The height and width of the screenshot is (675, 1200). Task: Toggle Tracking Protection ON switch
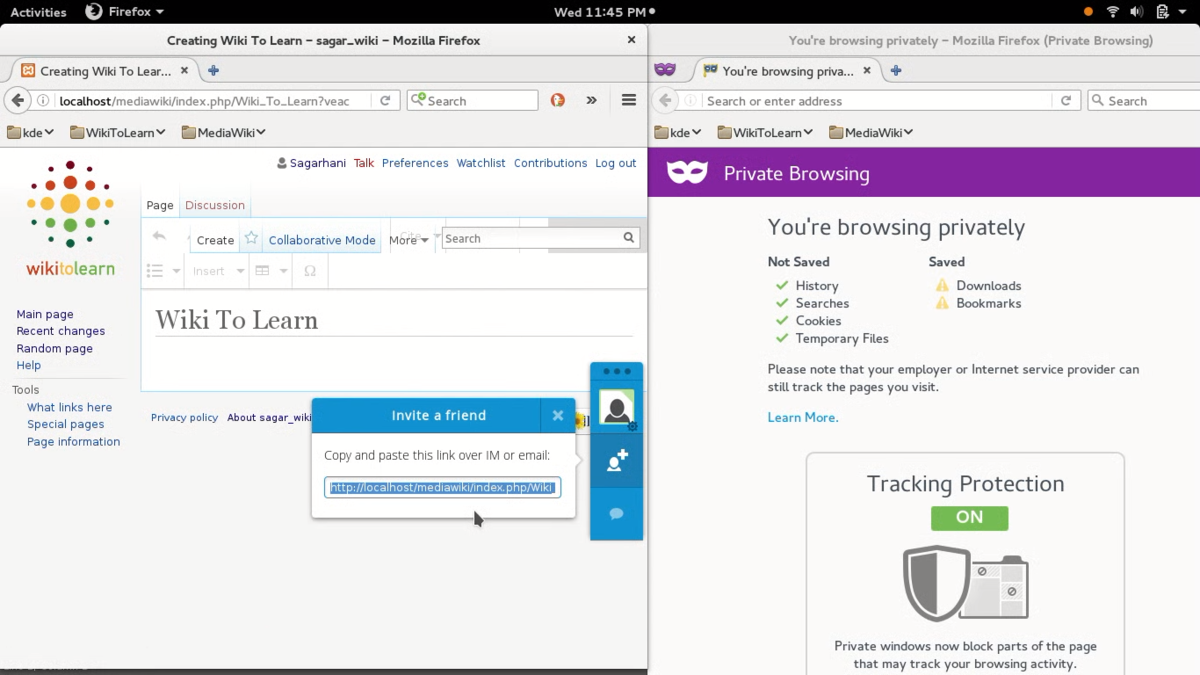coord(969,518)
